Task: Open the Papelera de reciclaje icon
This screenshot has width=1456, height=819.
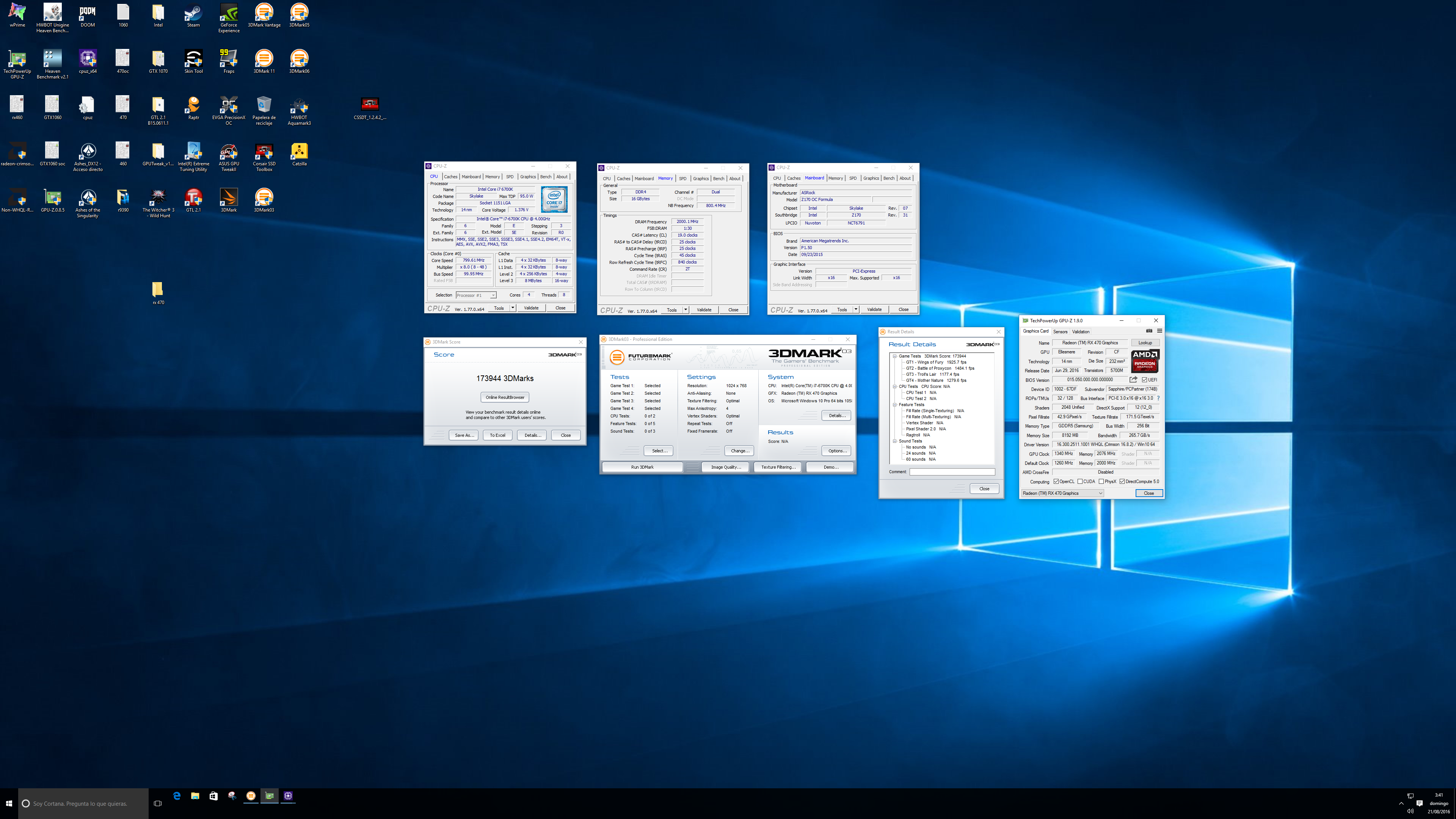Action: tap(264, 110)
